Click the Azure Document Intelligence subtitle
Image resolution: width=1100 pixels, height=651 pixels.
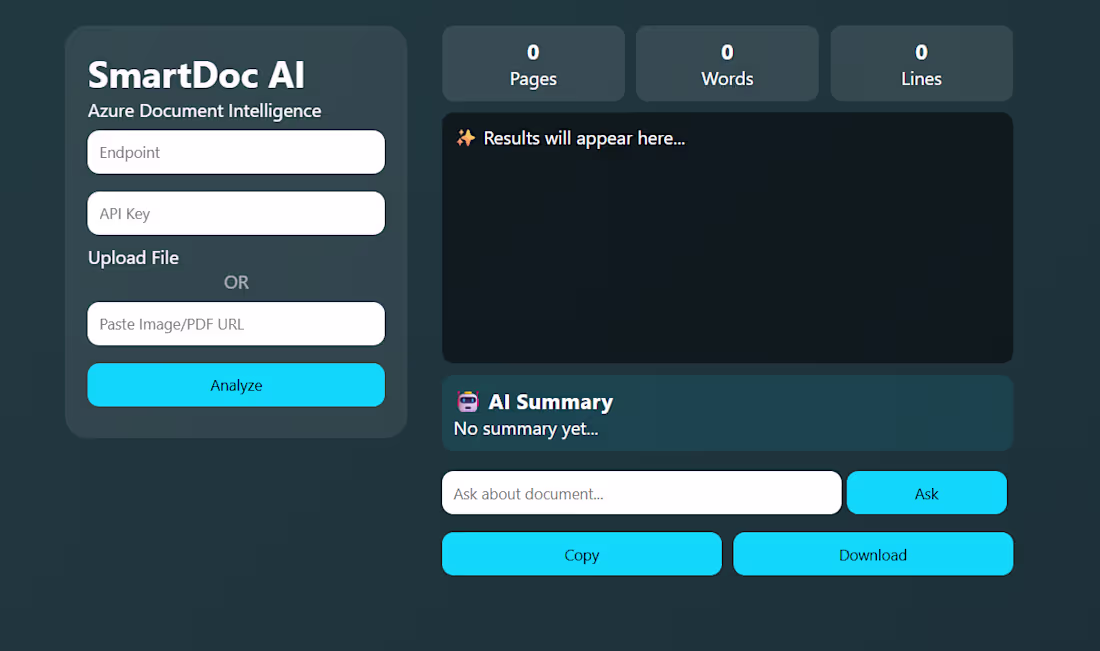[204, 111]
